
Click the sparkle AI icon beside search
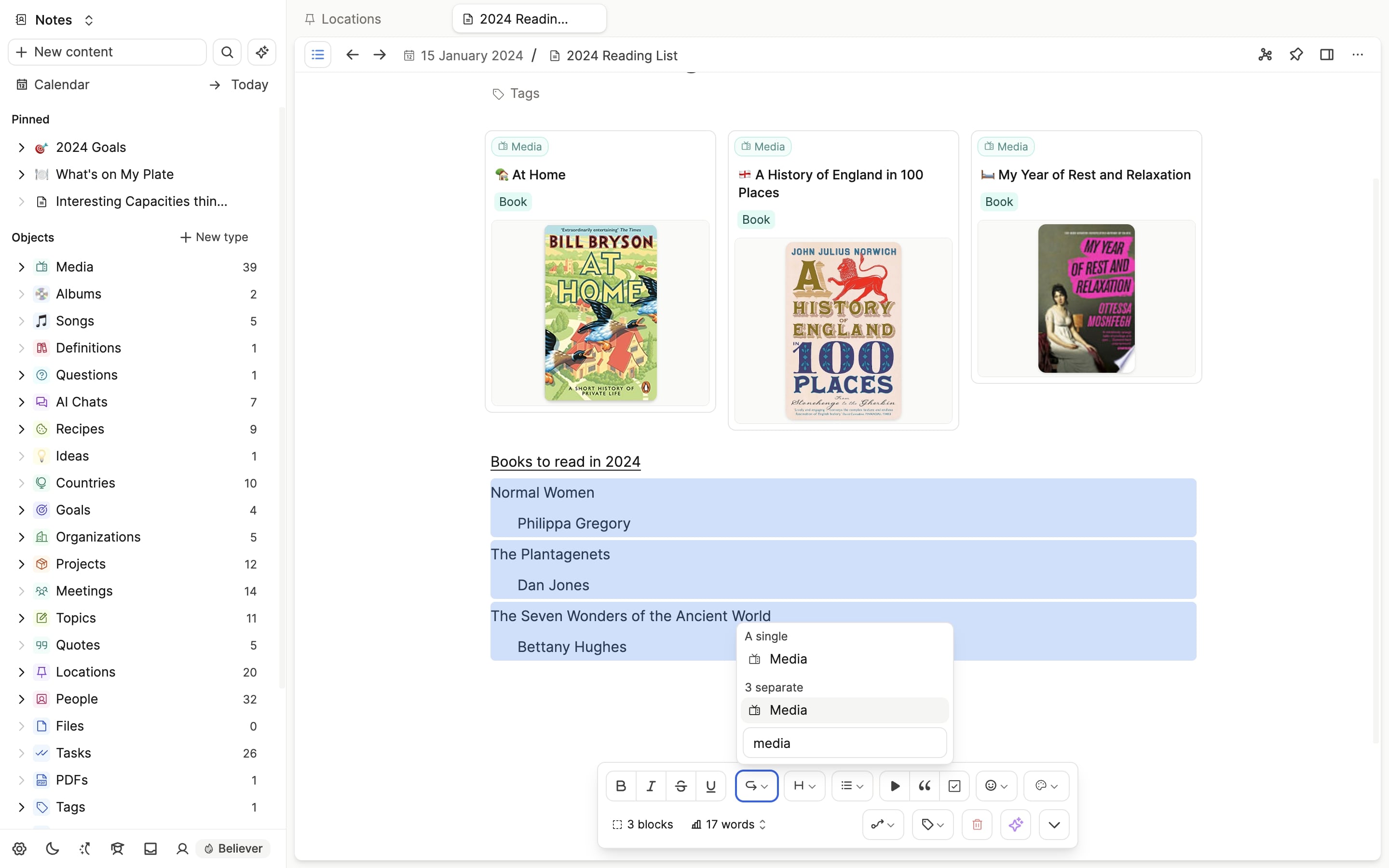(262, 52)
